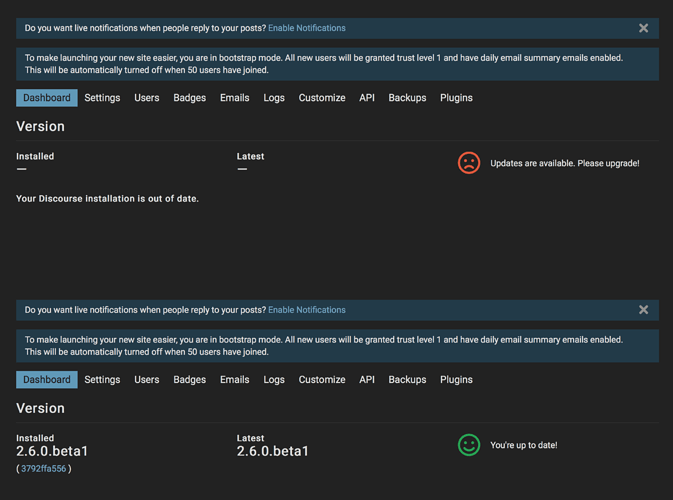Click the Installed label in upper panel
Screen dimensions: 673x500
point(35,156)
